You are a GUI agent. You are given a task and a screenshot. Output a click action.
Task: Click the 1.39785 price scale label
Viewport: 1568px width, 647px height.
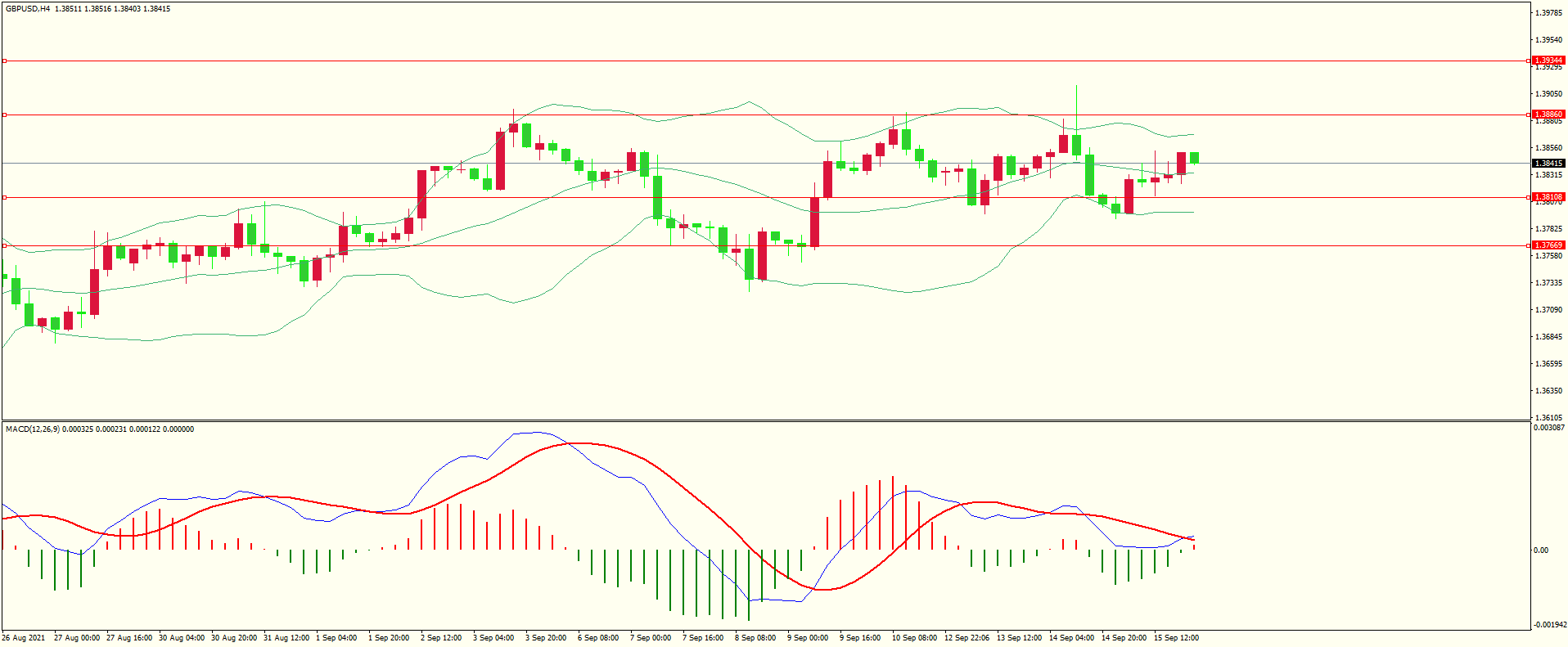(1549, 13)
